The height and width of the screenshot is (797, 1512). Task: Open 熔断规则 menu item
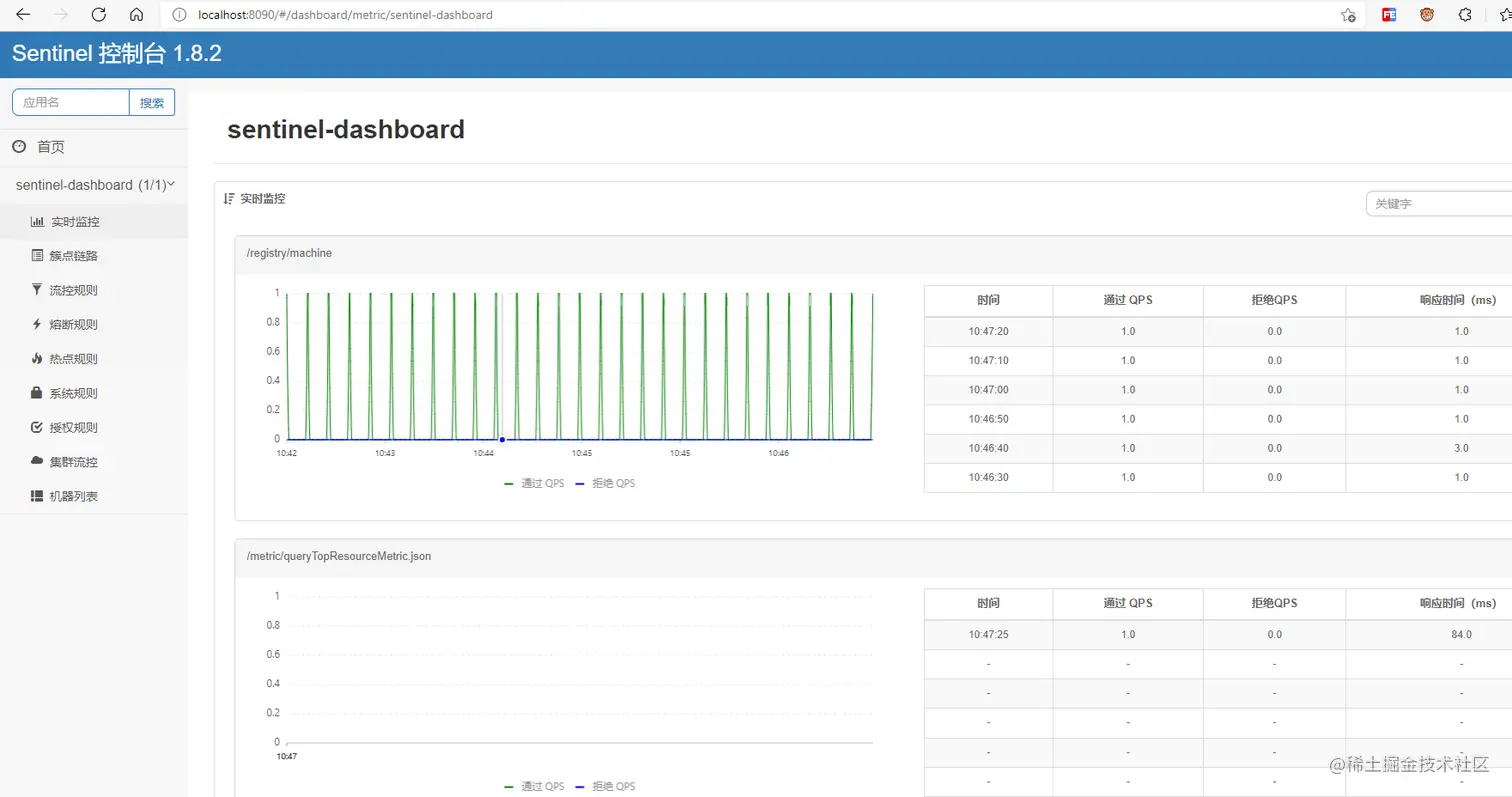pyautogui.click(x=74, y=325)
